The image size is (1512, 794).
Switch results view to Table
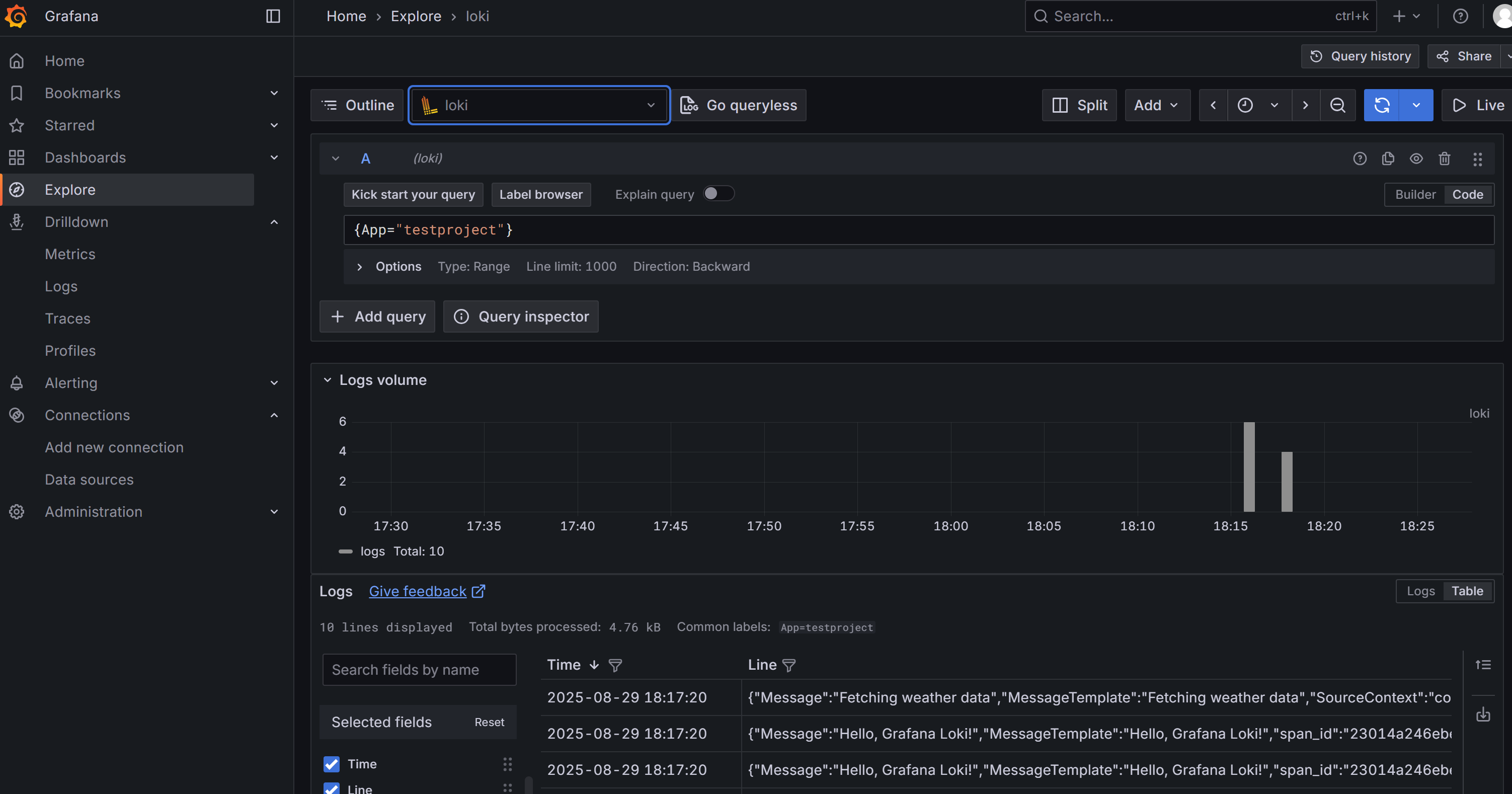point(1467,591)
